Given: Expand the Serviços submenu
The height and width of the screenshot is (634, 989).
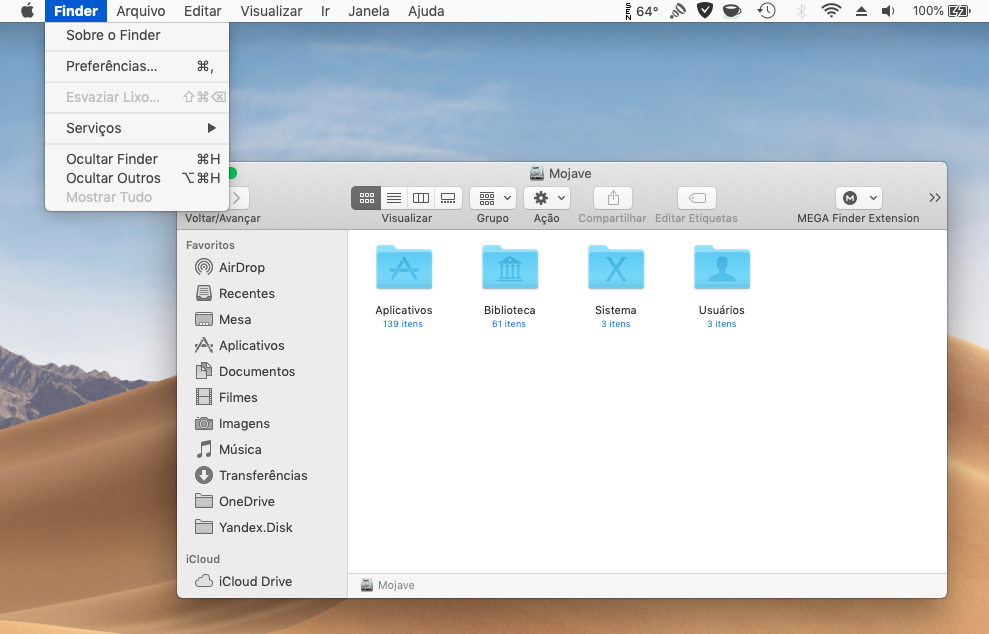Looking at the screenshot, I should 137,128.
